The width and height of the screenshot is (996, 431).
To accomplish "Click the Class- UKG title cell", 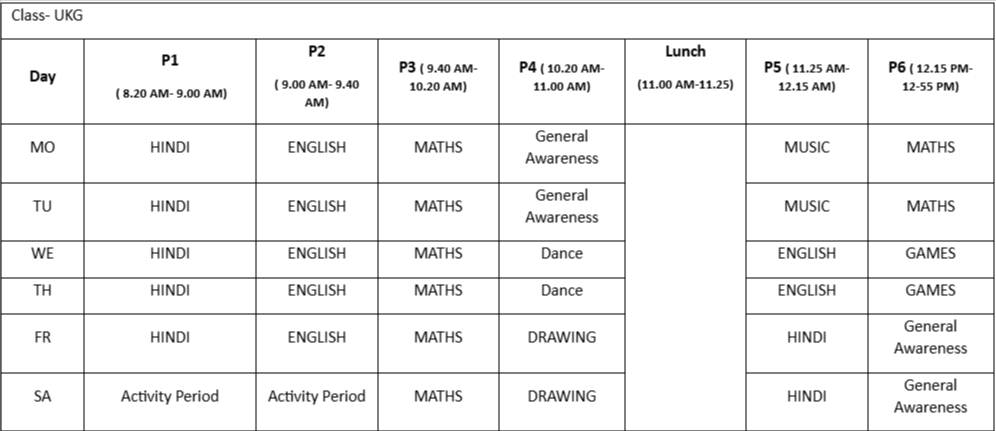I will click(x=40, y=18).
